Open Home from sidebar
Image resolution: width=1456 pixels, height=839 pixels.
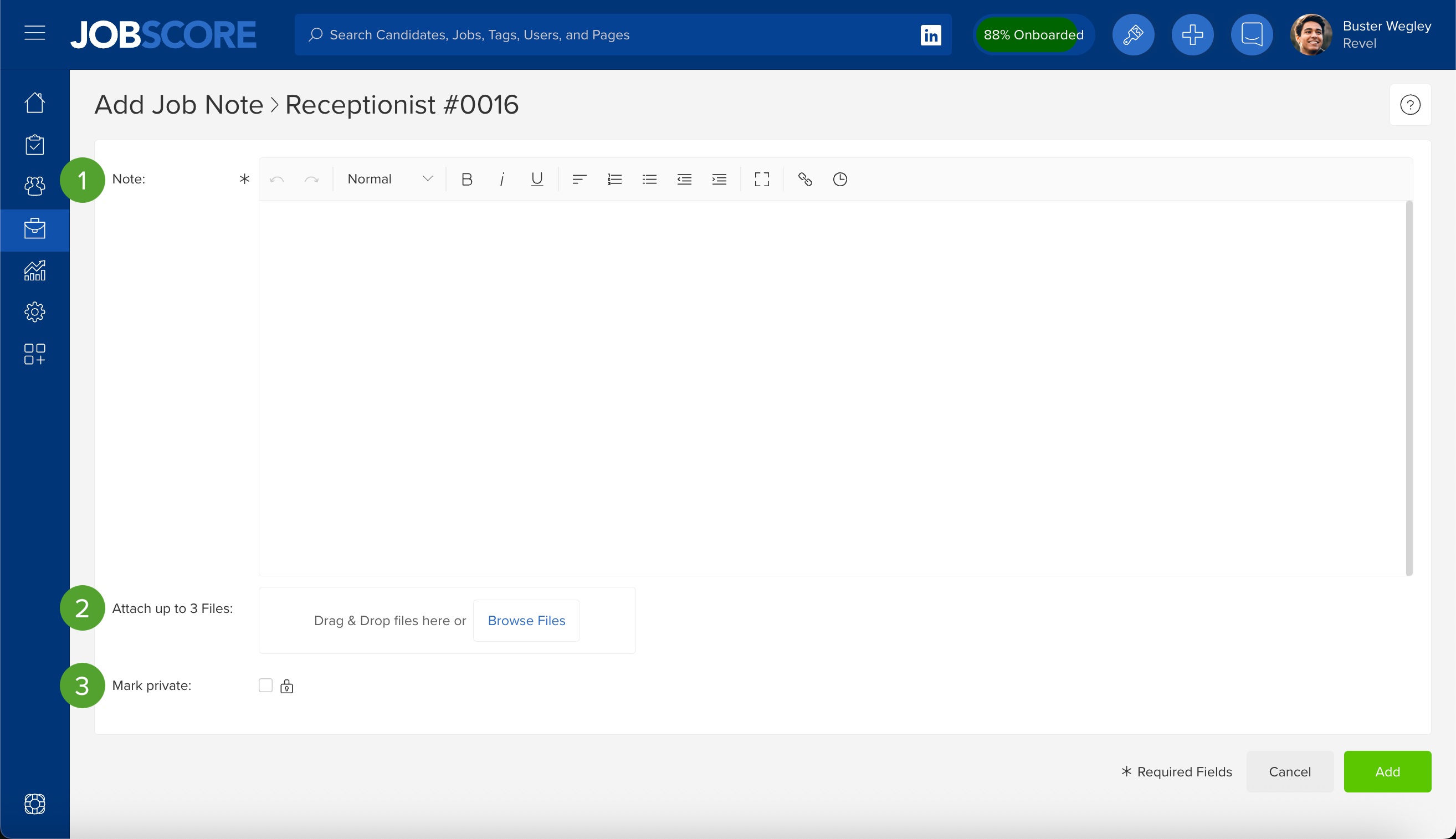click(x=34, y=103)
